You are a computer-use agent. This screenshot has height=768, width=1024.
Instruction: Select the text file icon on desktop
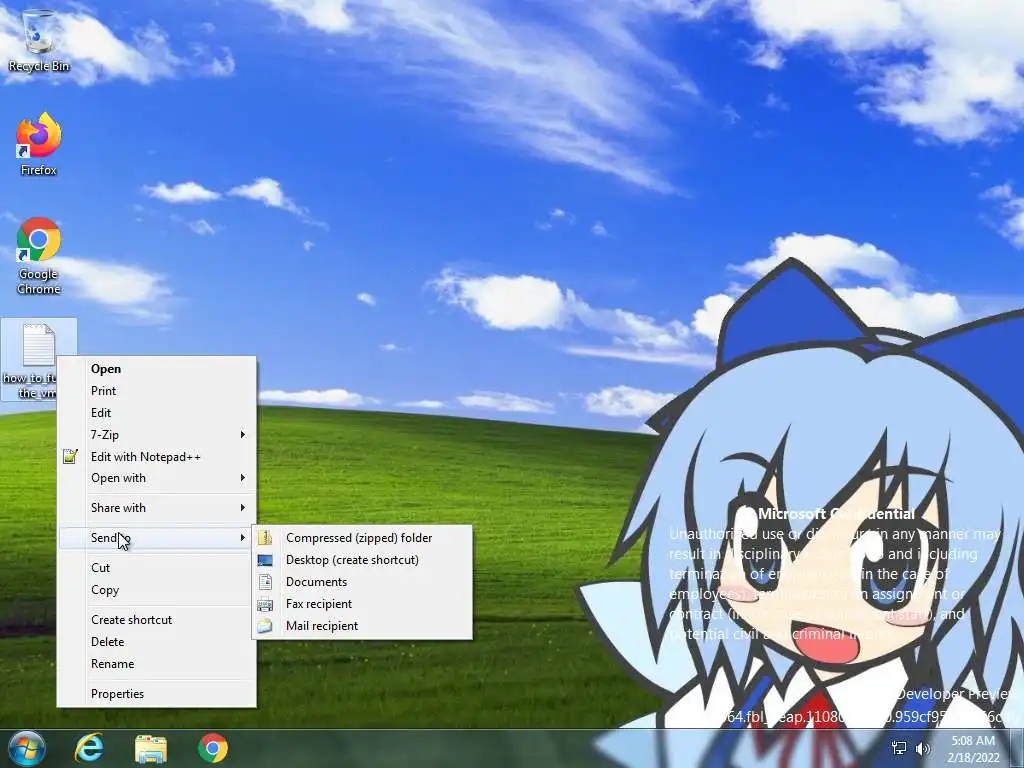[x=39, y=345]
